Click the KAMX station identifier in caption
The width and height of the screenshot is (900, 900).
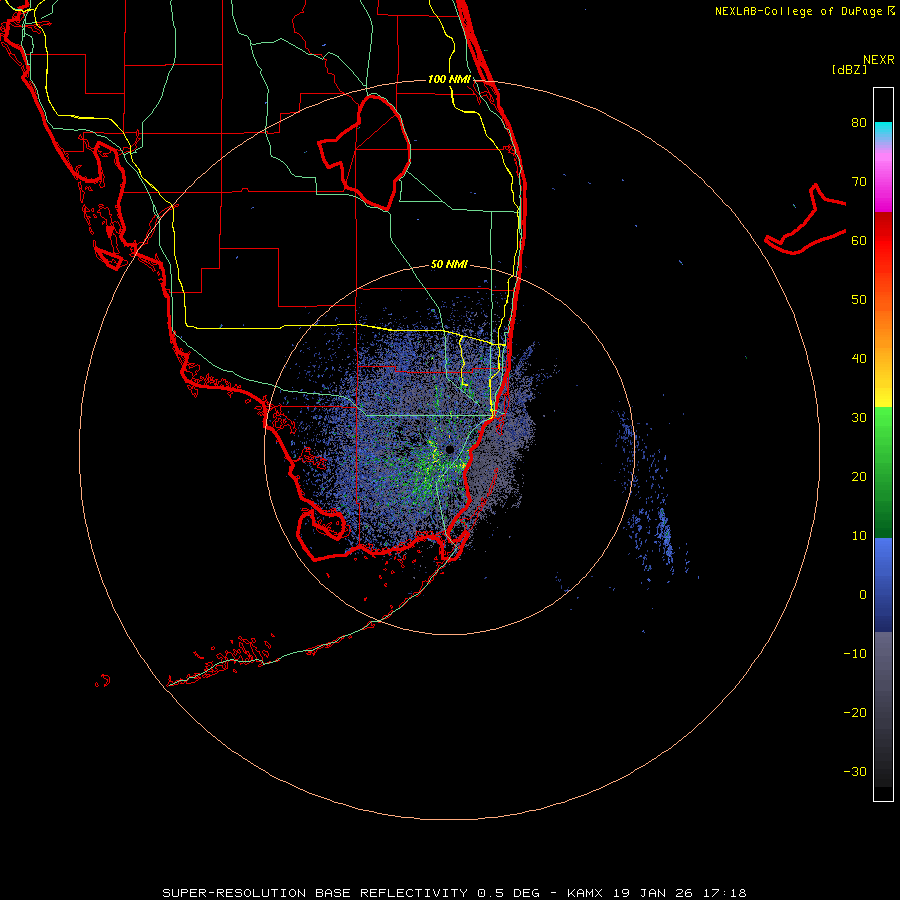pos(584,893)
